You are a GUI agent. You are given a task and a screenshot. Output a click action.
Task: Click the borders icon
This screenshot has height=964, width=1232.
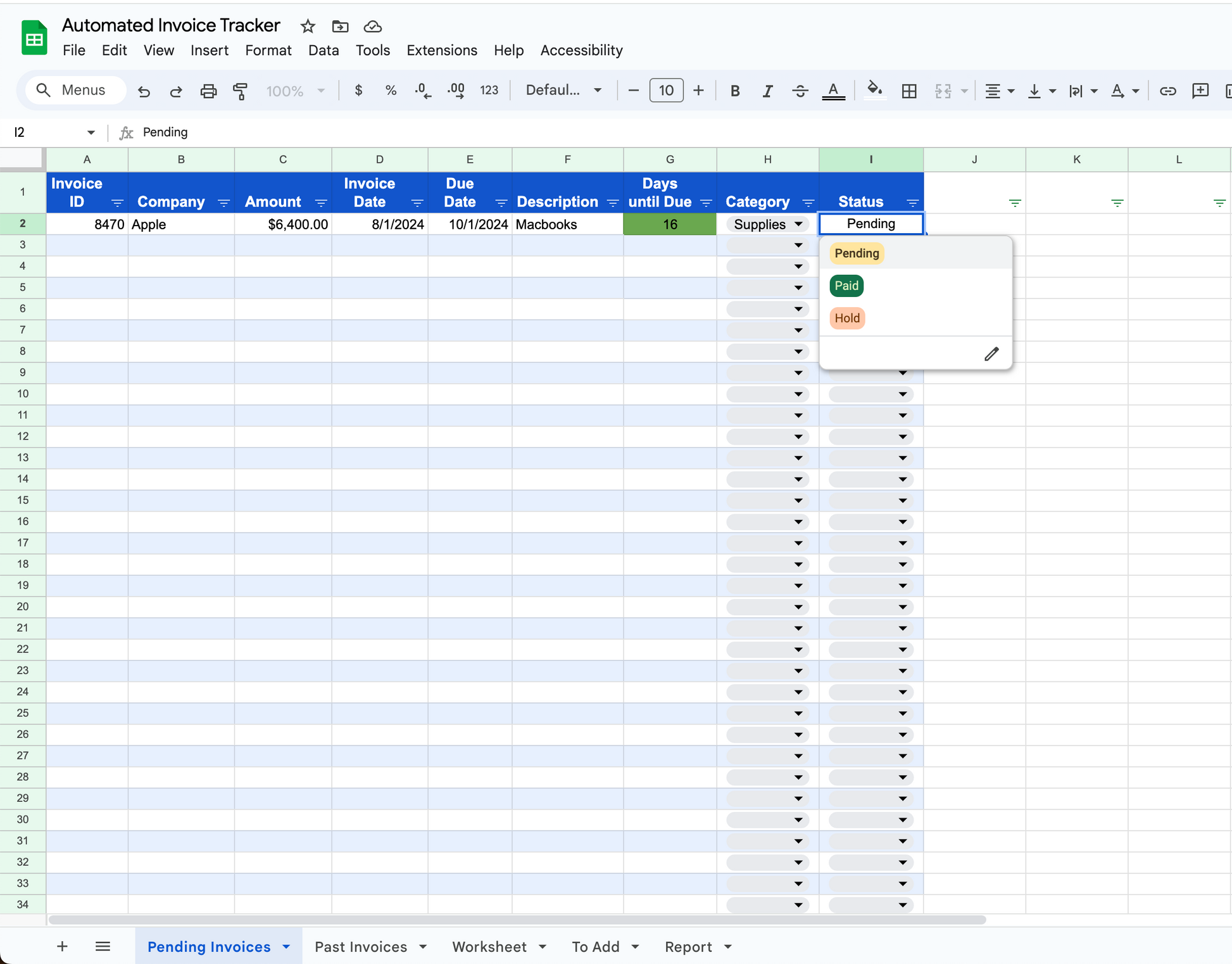click(x=909, y=91)
